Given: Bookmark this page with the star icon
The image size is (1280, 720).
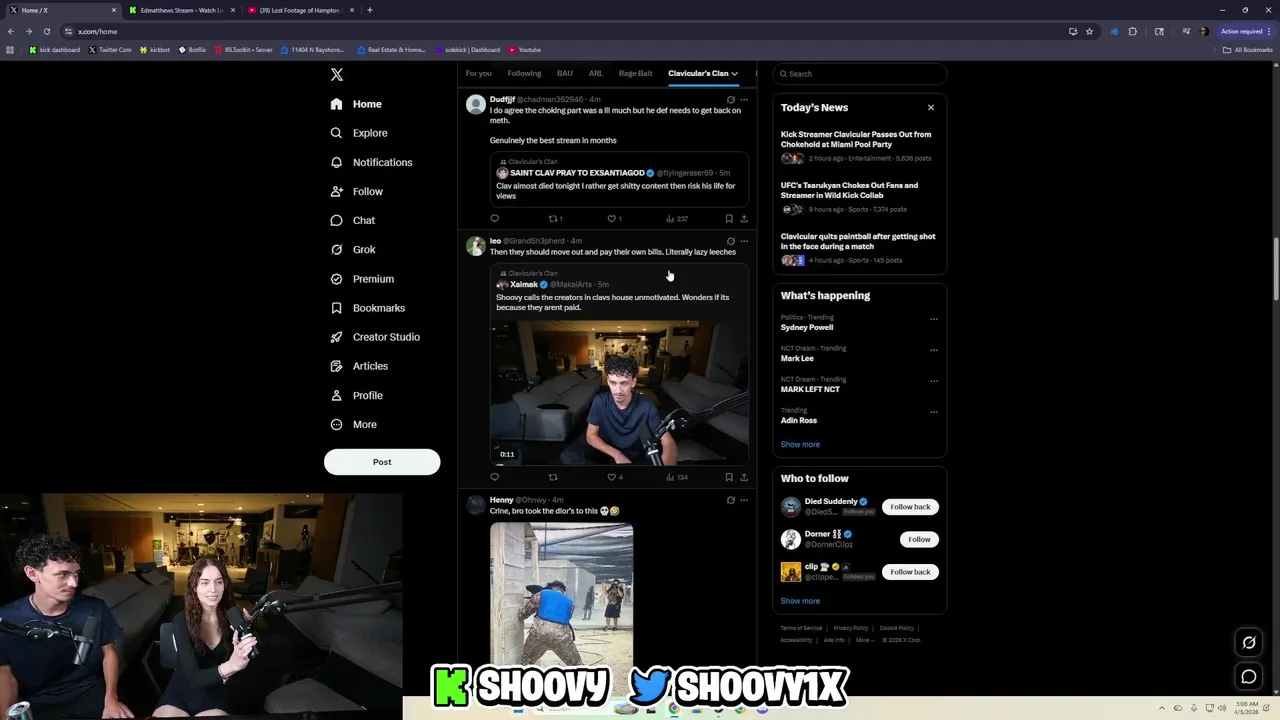Looking at the screenshot, I should point(1089,31).
